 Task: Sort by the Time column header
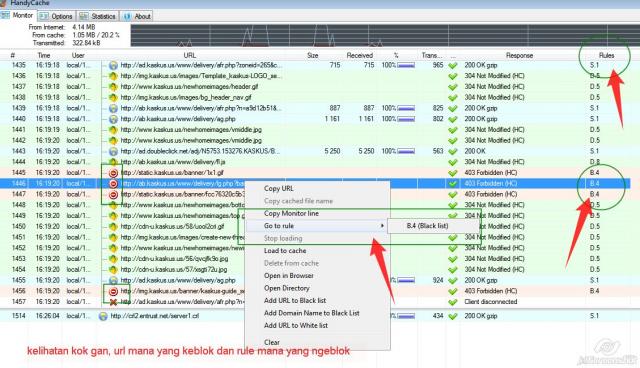click(x=44, y=55)
